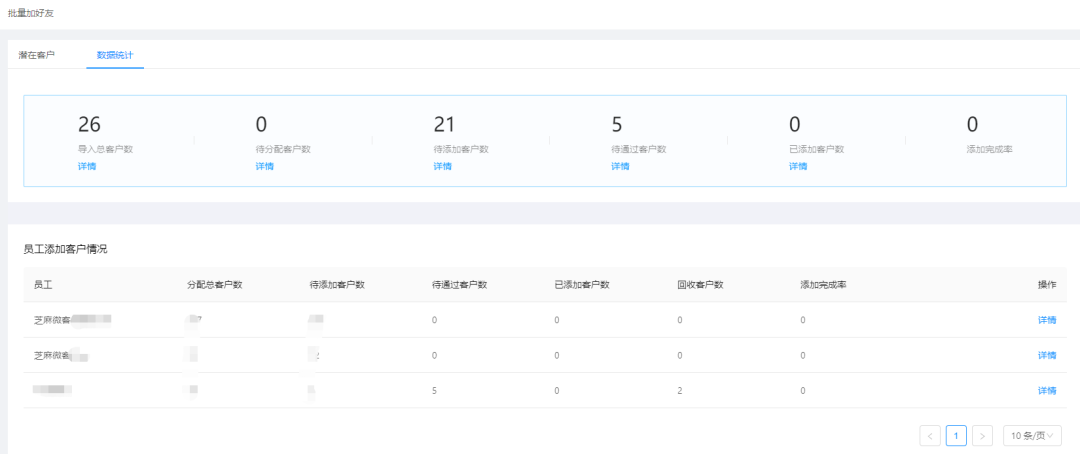Click the 操作 column header
1080x454 pixels.
(x=1047, y=285)
